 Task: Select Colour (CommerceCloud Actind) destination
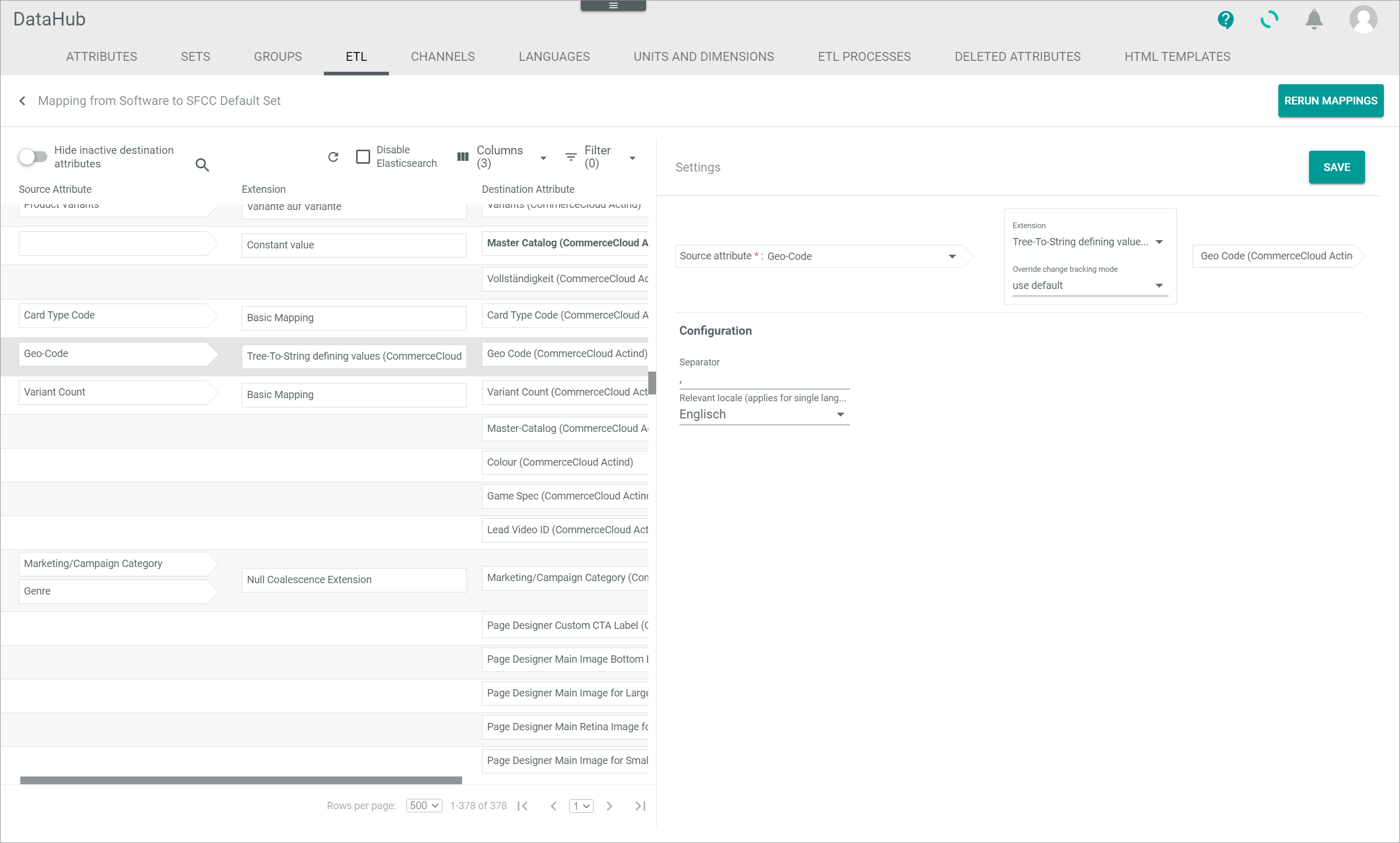(x=565, y=463)
